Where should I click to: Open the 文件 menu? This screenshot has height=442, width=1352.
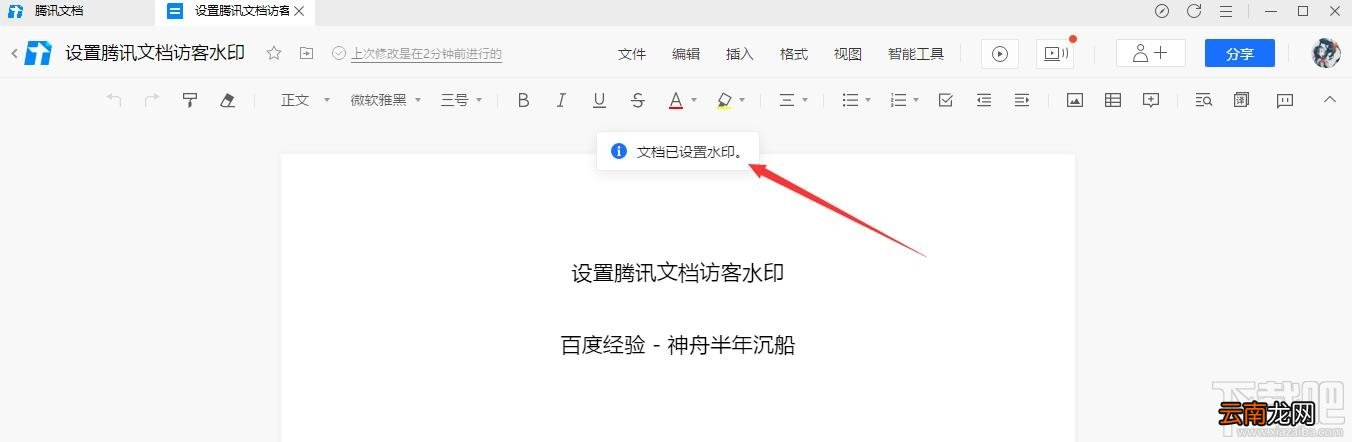632,54
